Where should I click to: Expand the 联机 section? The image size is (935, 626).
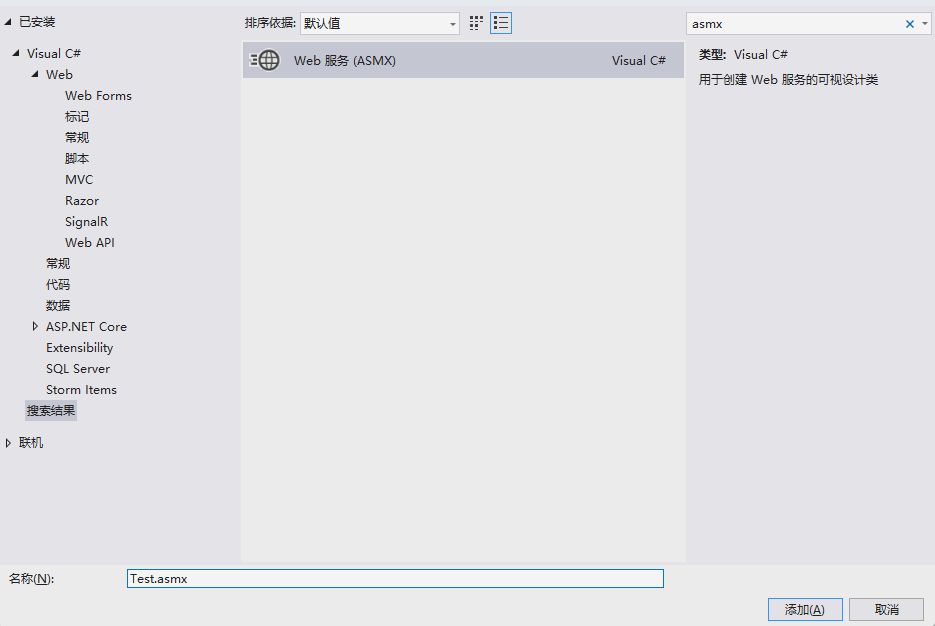(9, 443)
